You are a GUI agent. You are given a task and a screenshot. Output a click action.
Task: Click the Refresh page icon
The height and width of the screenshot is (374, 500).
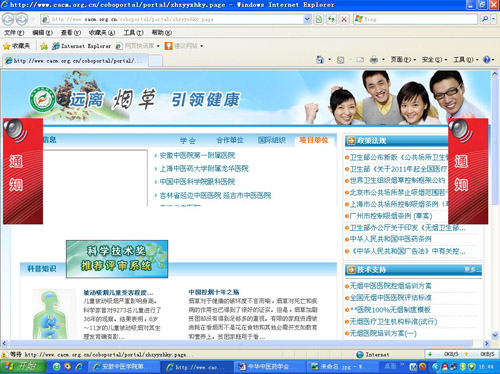click(x=331, y=19)
